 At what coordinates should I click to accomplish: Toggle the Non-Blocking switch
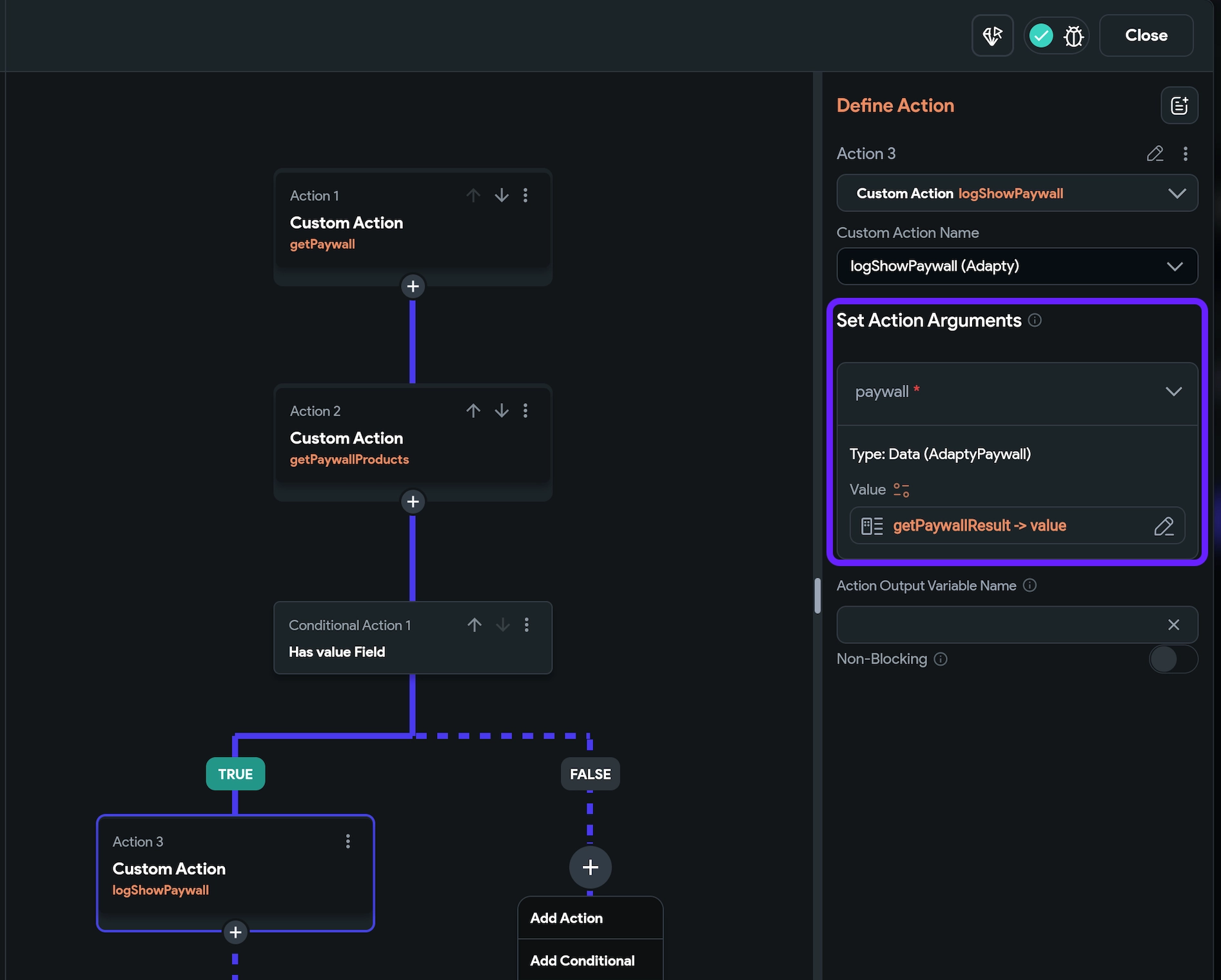pos(1173,659)
